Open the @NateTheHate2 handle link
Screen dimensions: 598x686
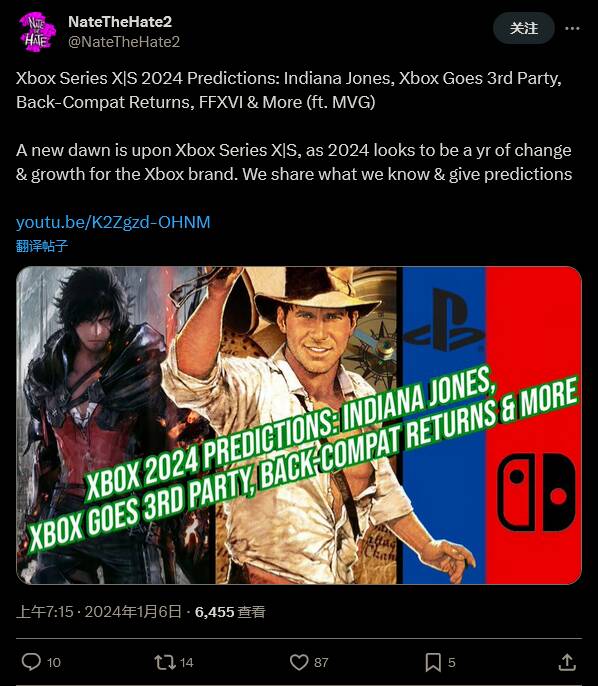[124, 42]
